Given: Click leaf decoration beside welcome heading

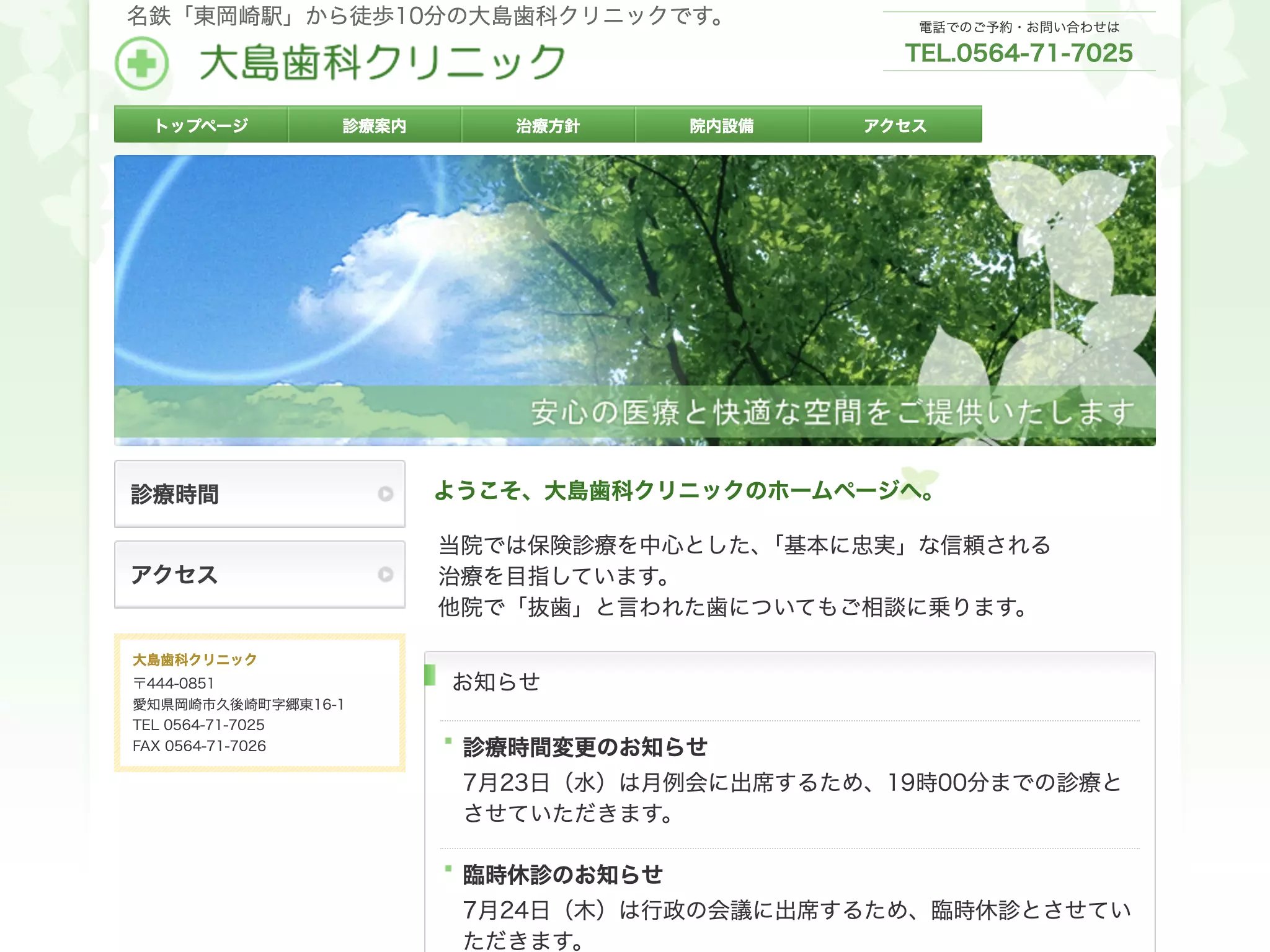Looking at the screenshot, I should 920,480.
